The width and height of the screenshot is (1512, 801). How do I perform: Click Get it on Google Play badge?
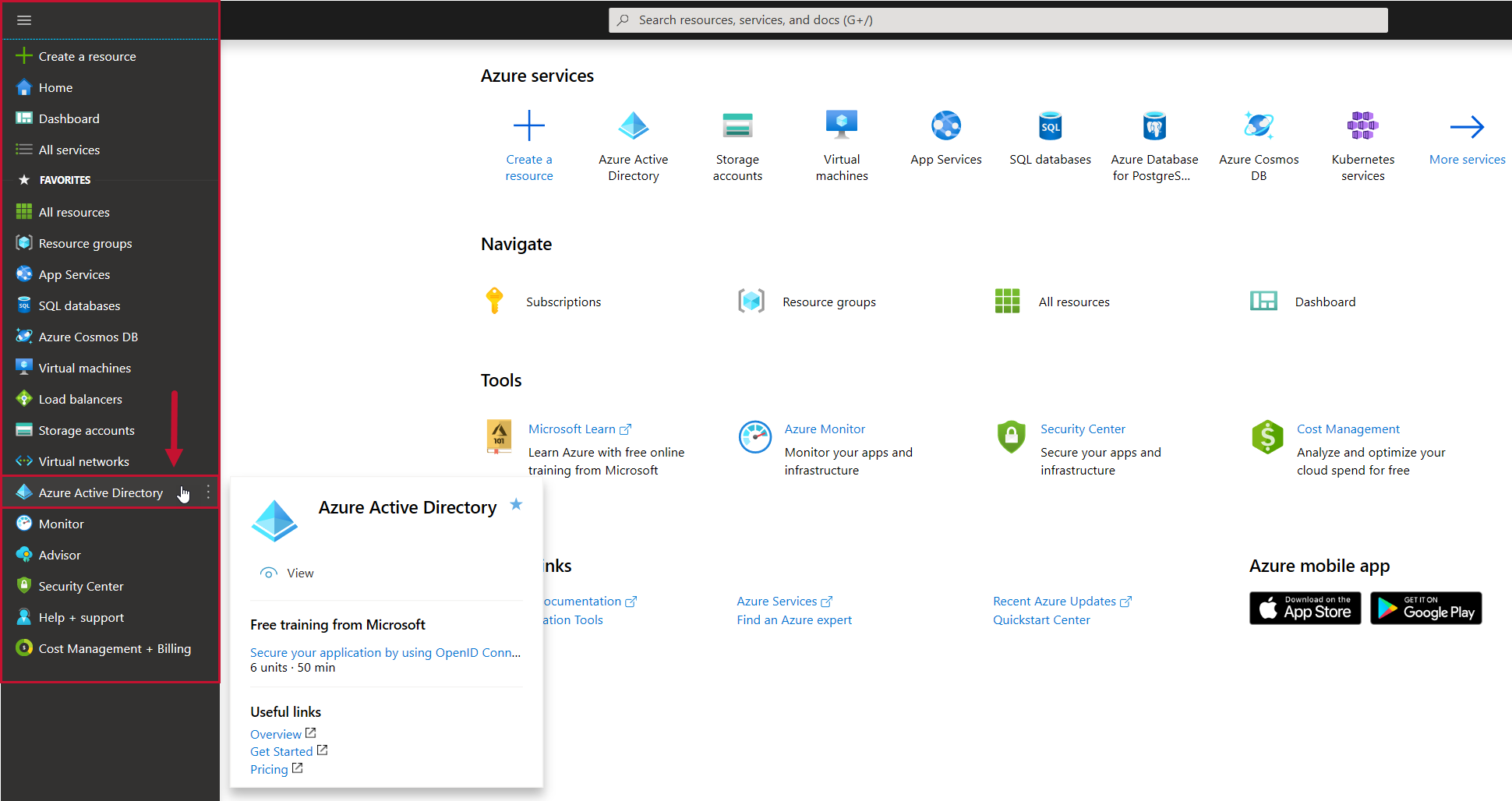1426,609
